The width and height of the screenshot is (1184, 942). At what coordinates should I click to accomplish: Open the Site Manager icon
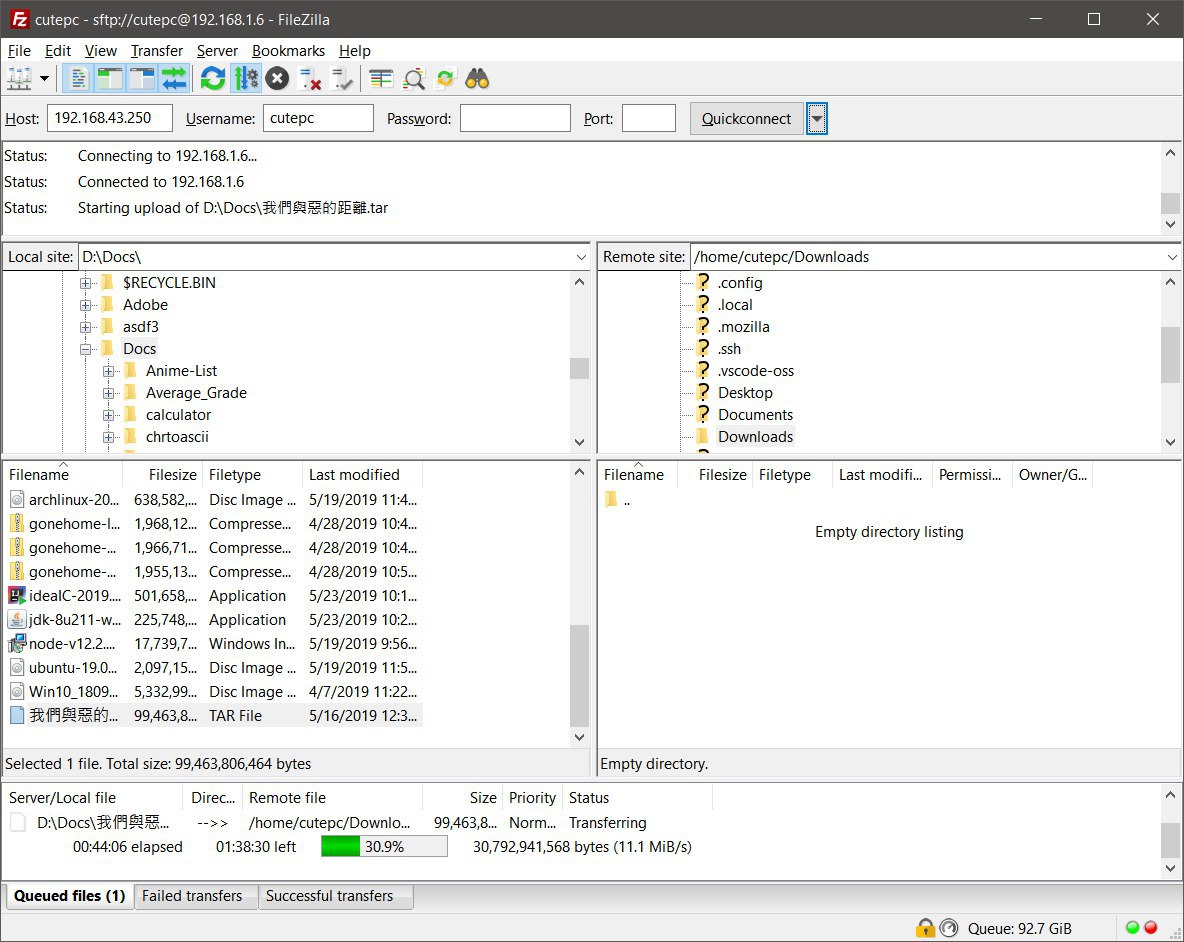(20, 78)
